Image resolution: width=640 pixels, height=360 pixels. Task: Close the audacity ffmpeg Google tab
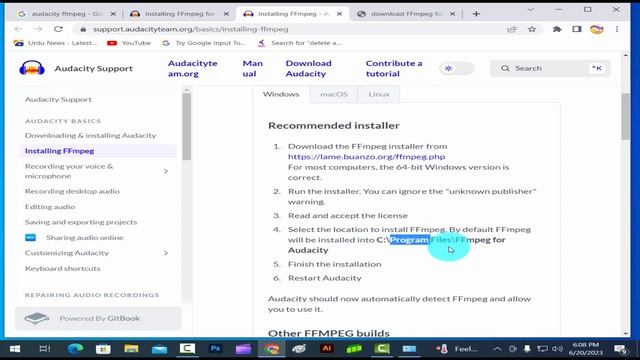coord(113,13)
